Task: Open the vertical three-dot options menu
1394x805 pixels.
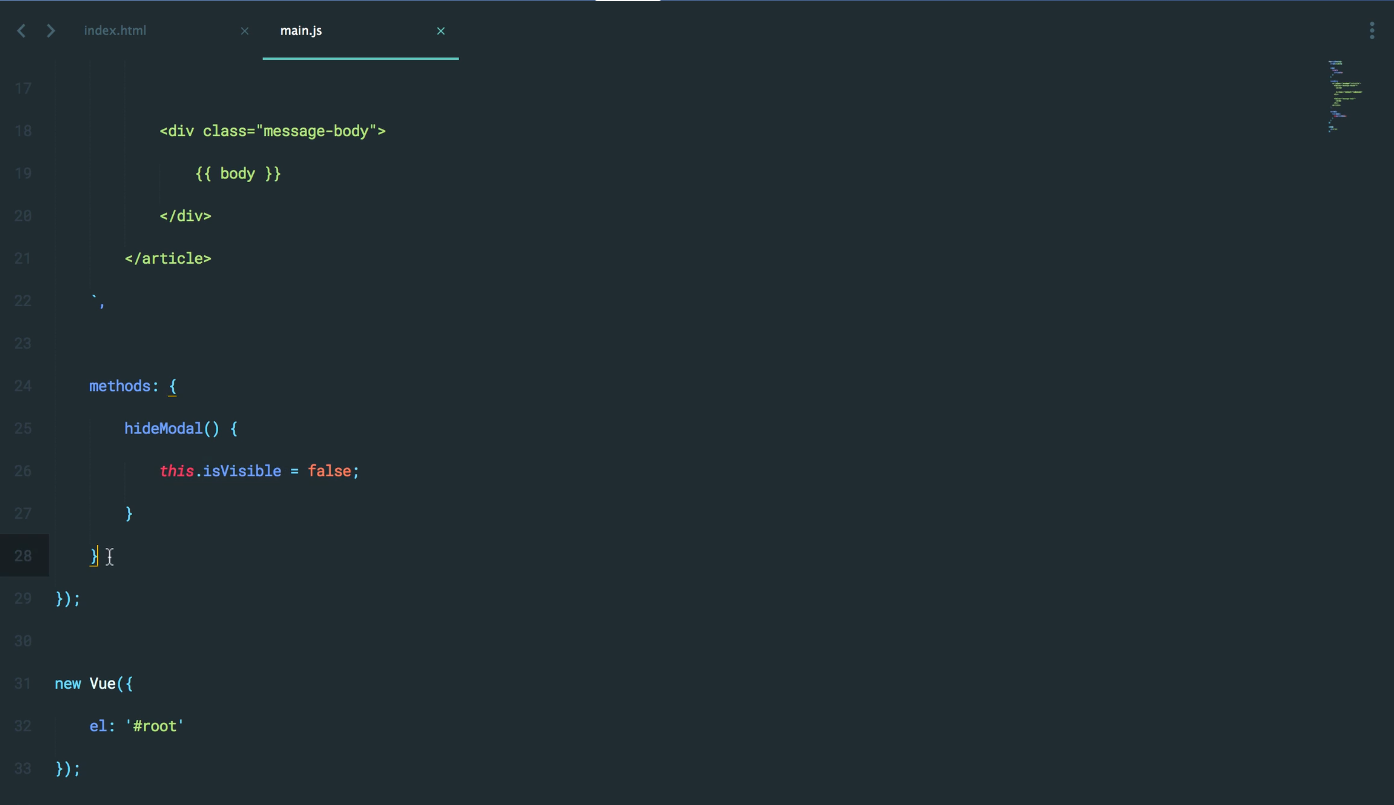Action: coord(1372,31)
